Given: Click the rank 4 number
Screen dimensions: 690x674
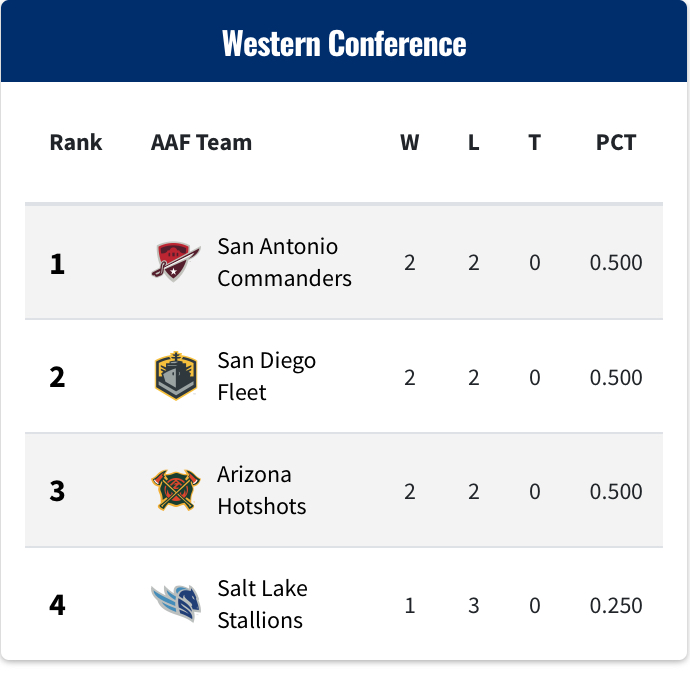Looking at the screenshot, I should (x=57, y=605).
